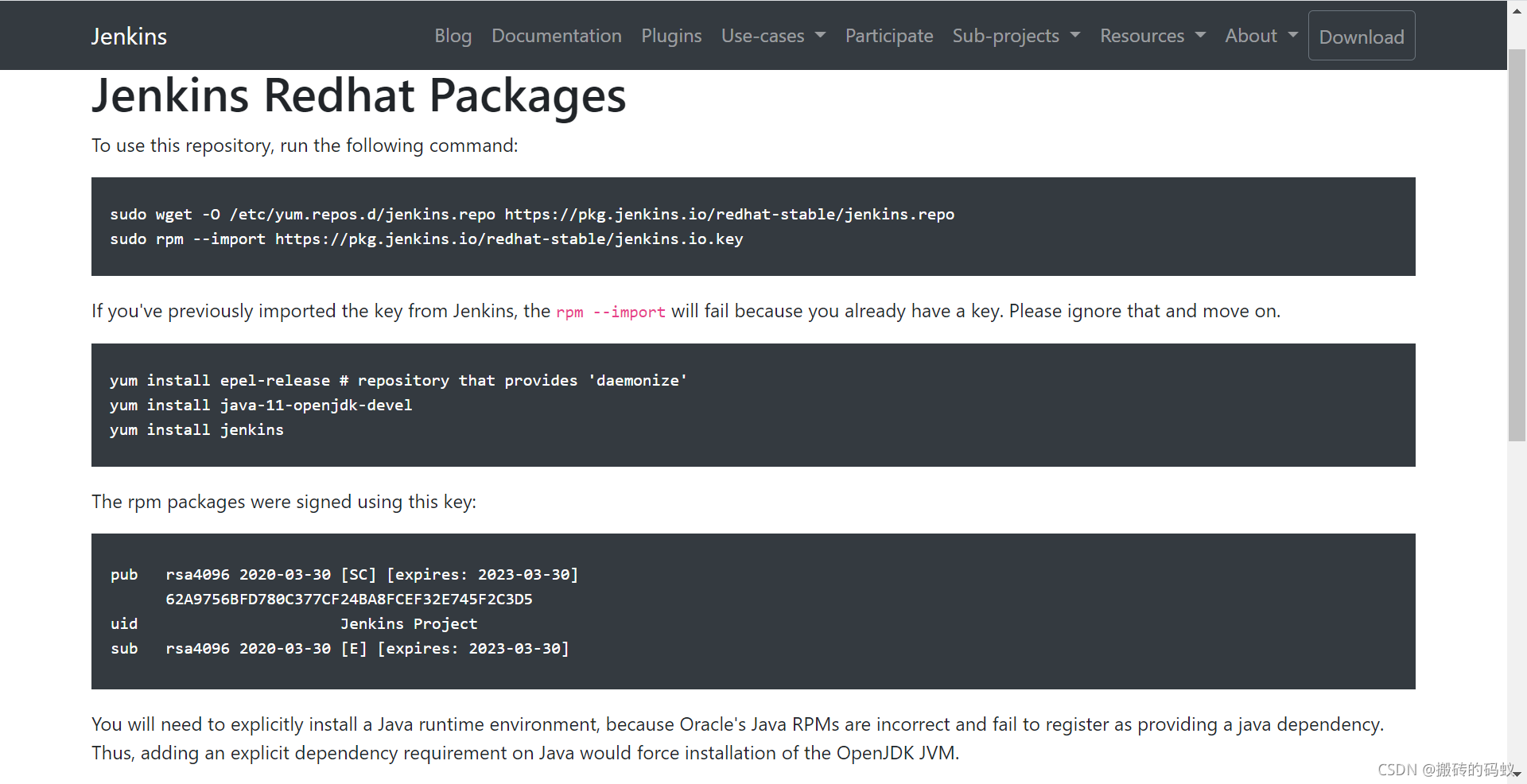Click the 'uid Jenkins Project' line

pyautogui.click(x=293, y=623)
